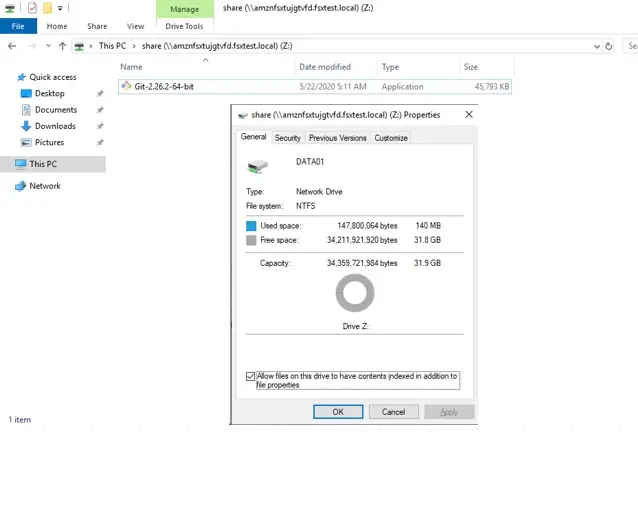
Task: Open the Customize Quick Access Toolbar dropdown arrow
Action: (x=60, y=8)
